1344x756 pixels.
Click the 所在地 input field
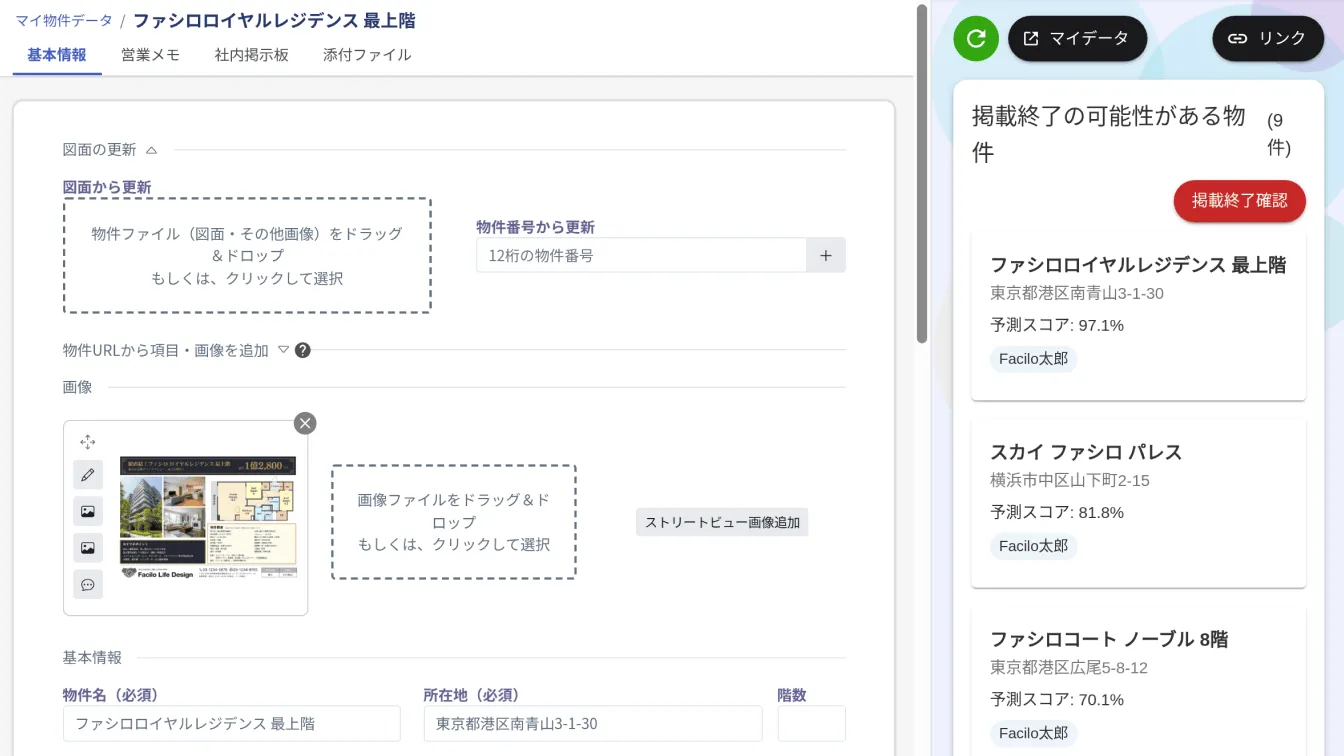pyautogui.click(x=593, y=723)
